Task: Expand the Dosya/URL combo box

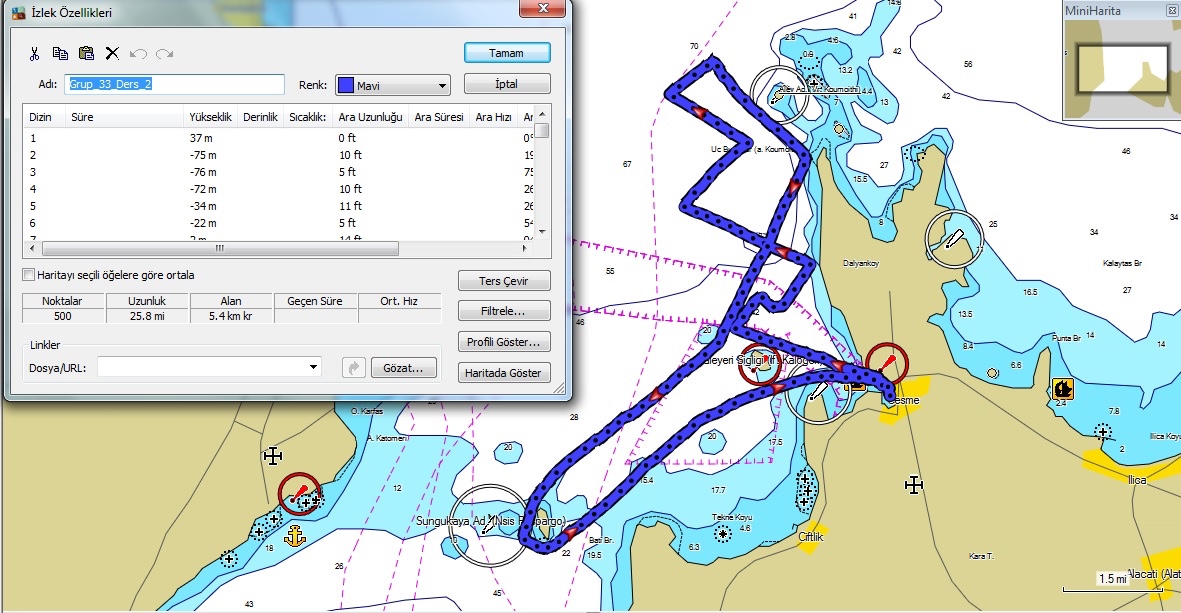Action: tap(313, 367)
